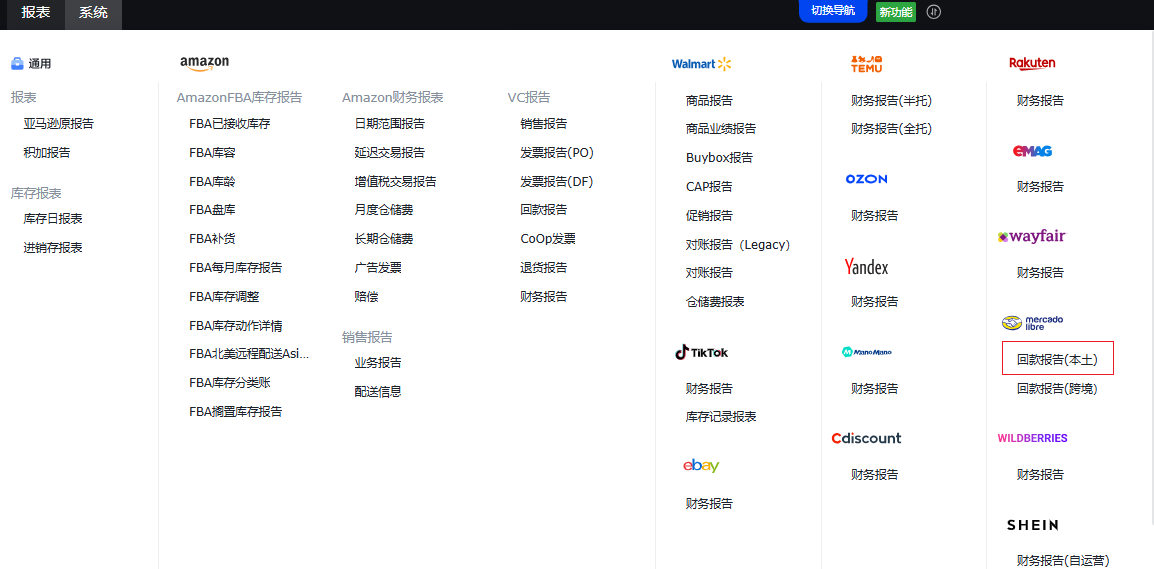Open FBA每月库存报告

236,267
